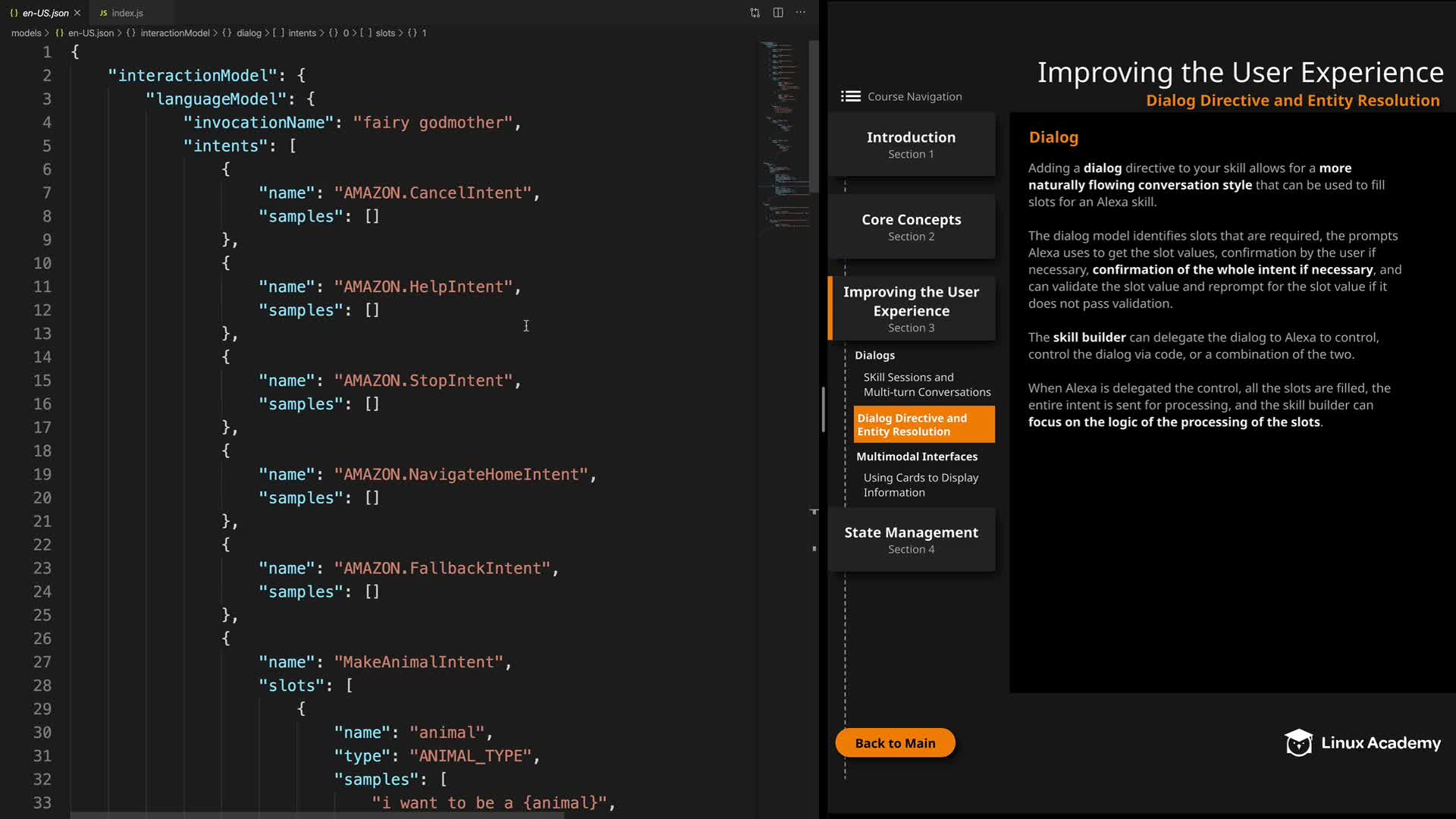
Task: Open Using Cards to Display Information
Action: (x=920, y=485)
